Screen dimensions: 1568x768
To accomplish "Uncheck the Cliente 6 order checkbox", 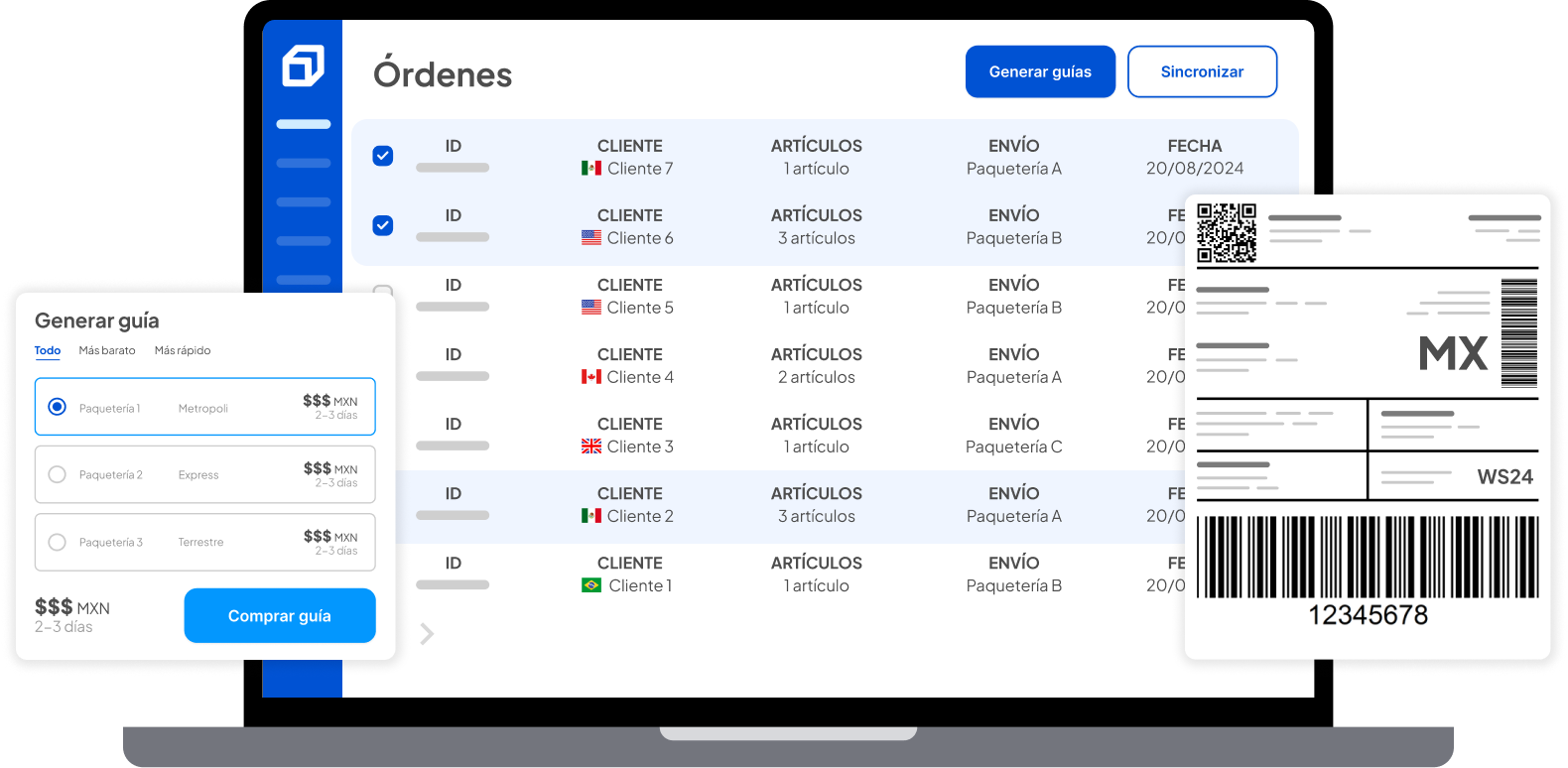I will [x=383, y=225].
